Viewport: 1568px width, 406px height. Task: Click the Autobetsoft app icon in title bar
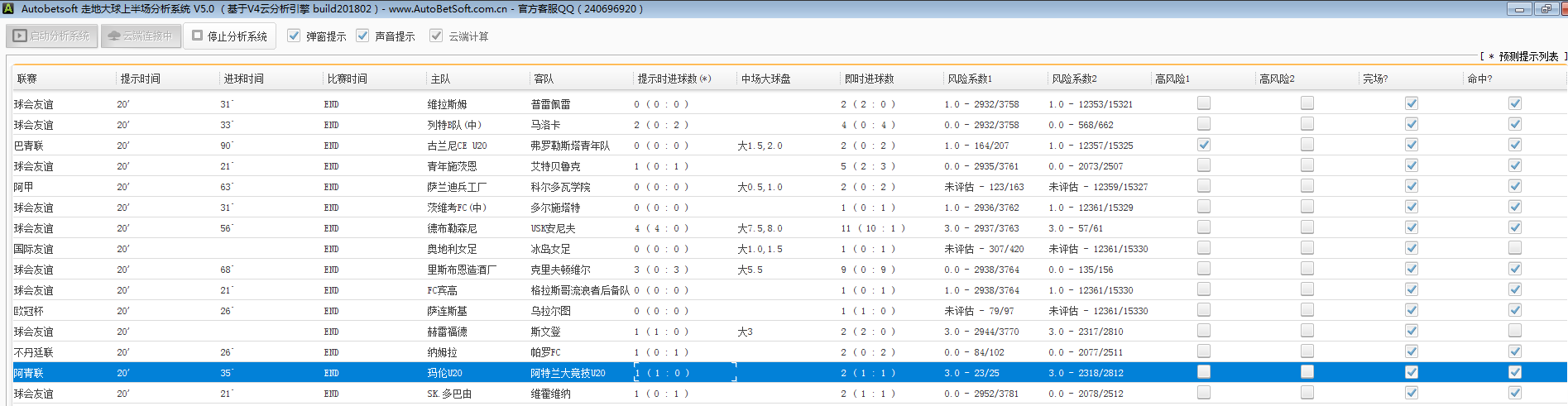point(8,9)
